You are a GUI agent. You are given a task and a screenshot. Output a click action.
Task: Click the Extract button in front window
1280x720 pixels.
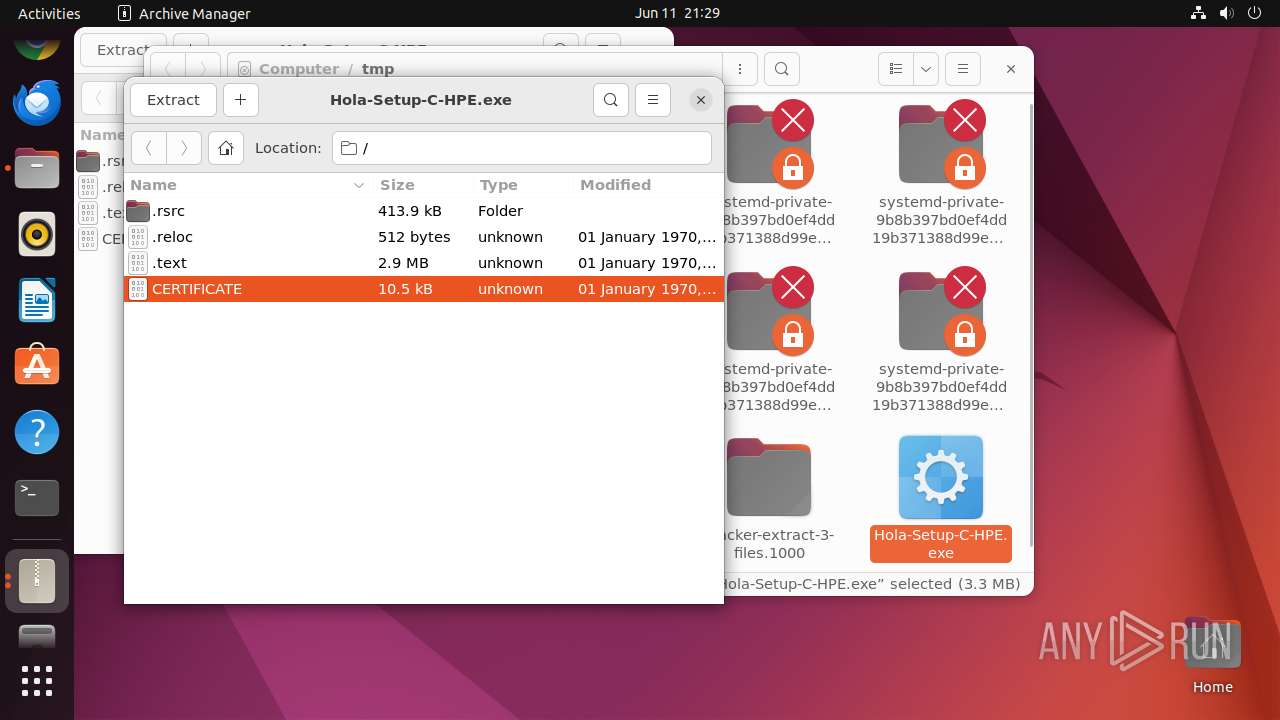(x=173, y=100)
